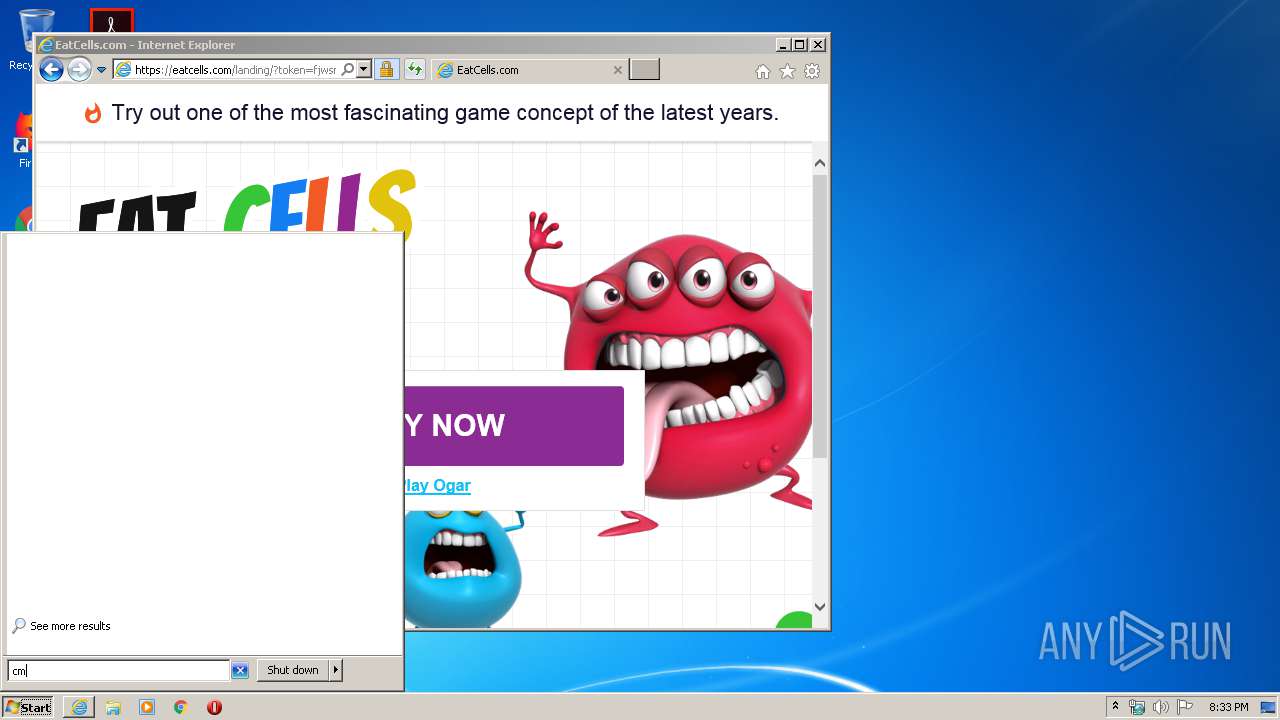1280x720 pixels.
Task: Close the EatCells.com tab
Action: click(x=617, y=70)
